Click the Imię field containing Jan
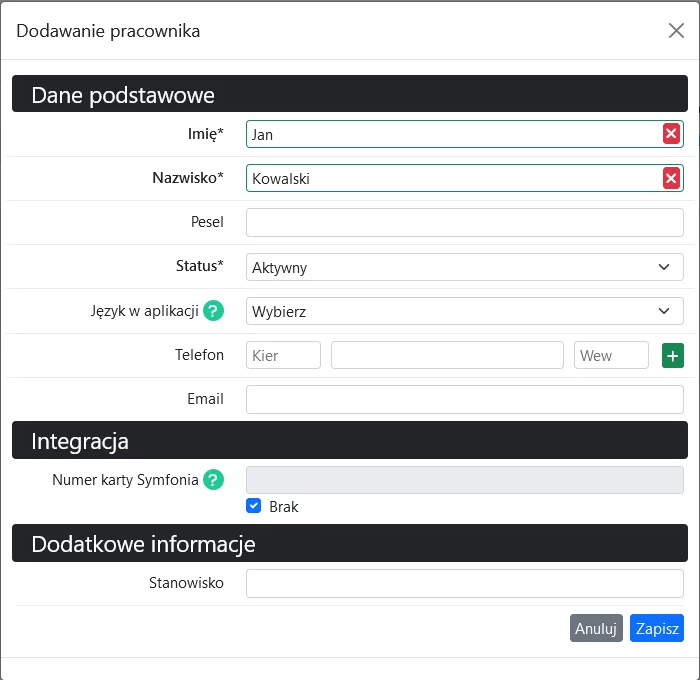 (450, 134)
